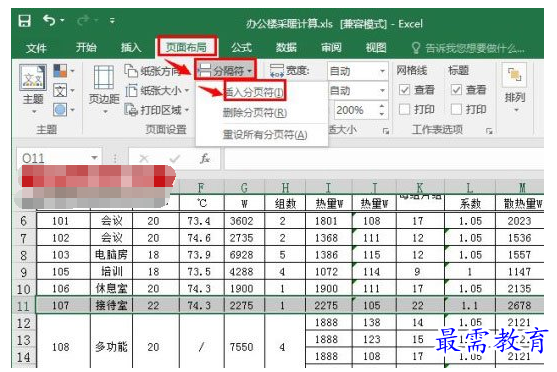Open the 文件 tab
This screenshot has height=372, width=557.
(x=36, y=48)
